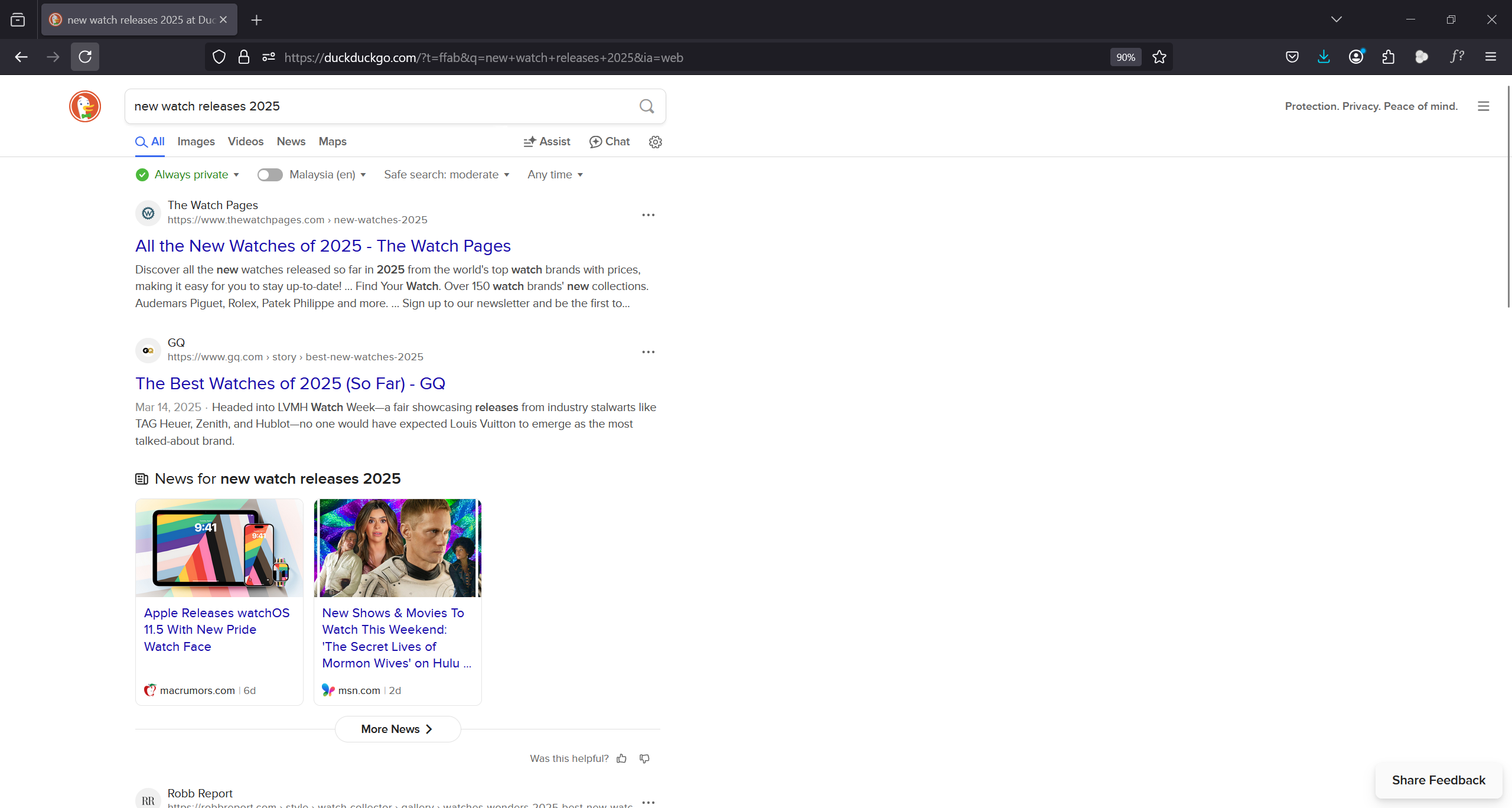Open Firefox downloads arrow icon
1512x808 pixels.
click(x=1324, y=57)
